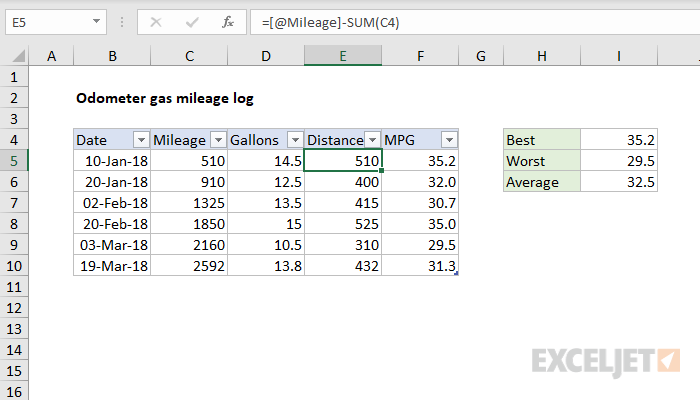The height and width of the screenshot is (400, 700).
Task: Click the Worst label cell
Action: pyautogui.click(x=542, y=161)
